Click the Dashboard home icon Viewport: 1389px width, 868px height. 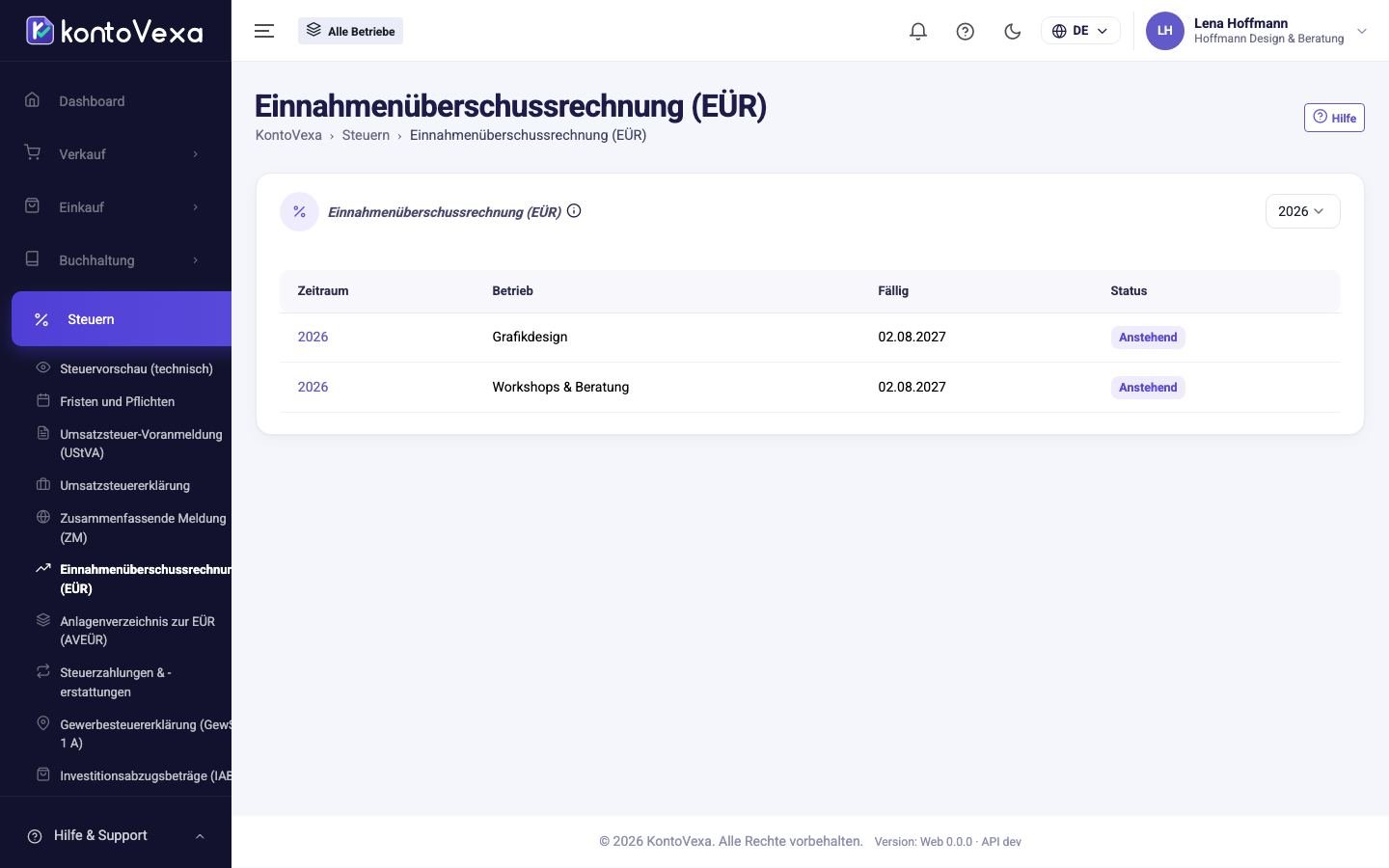coord(32,100)
